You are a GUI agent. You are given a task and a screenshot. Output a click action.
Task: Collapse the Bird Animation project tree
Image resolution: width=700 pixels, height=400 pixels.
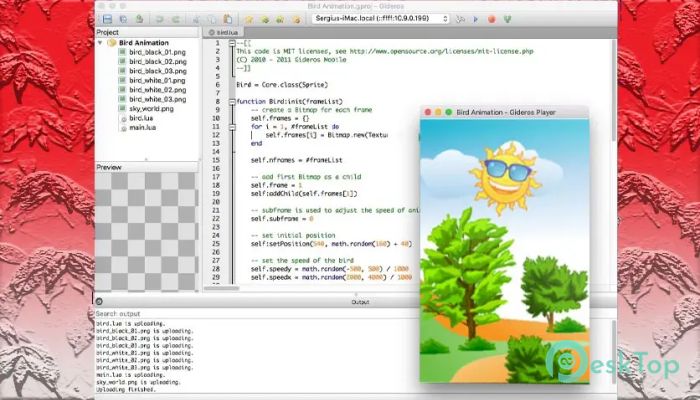point(100,43)
